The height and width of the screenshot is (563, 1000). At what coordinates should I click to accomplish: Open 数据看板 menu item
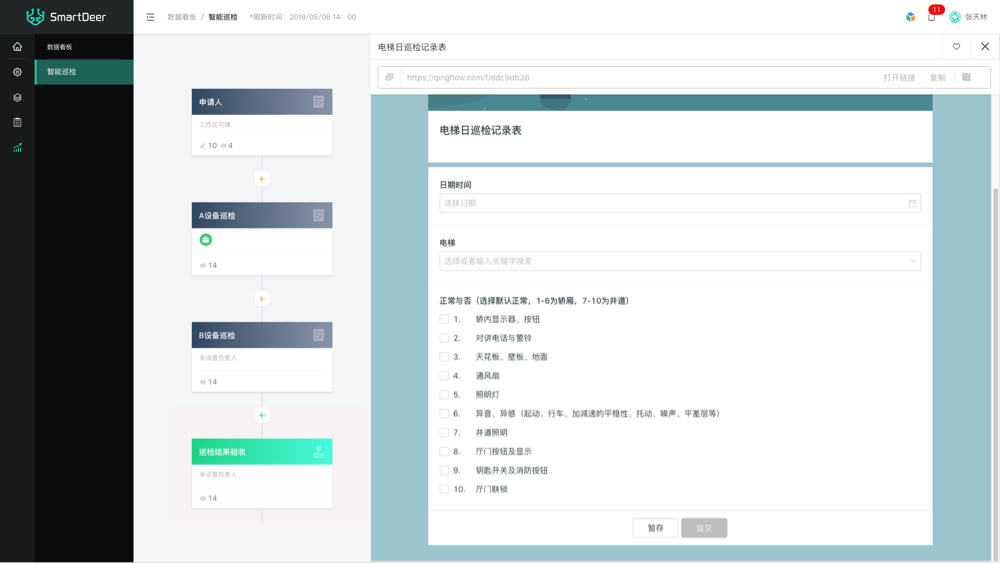coord(84,47)
